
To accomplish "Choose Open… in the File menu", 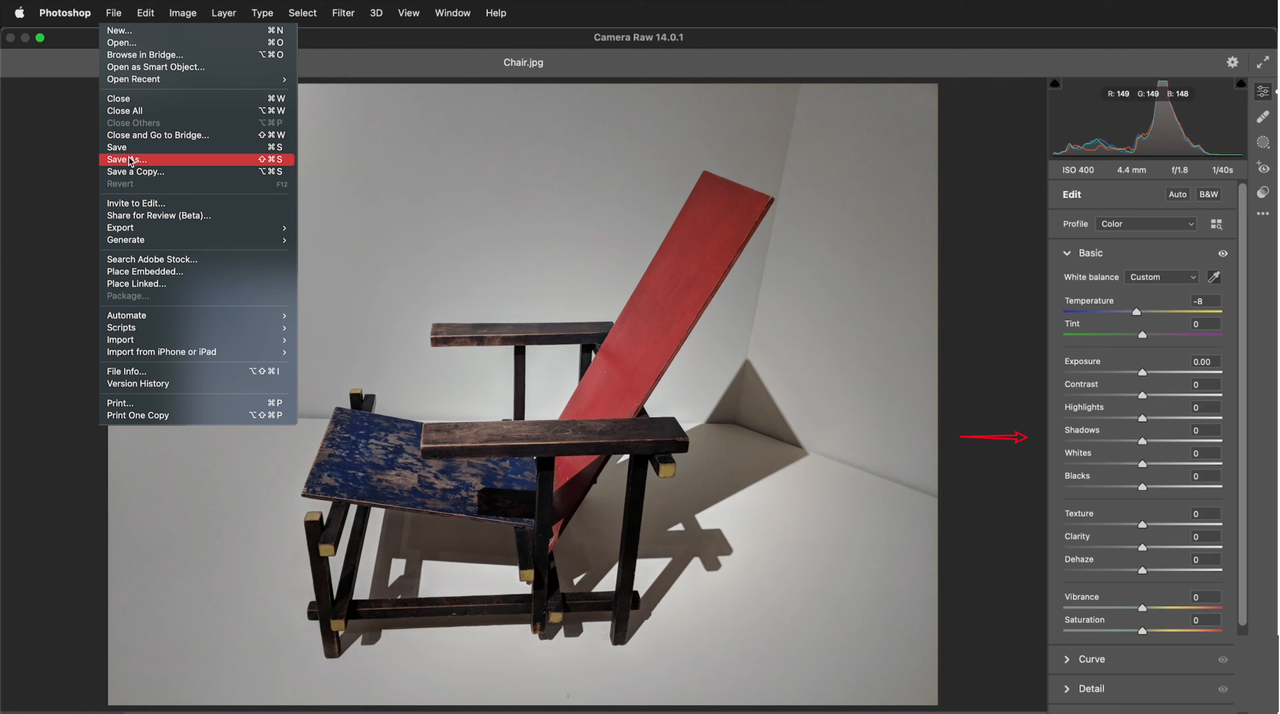I will click(197, 43).
